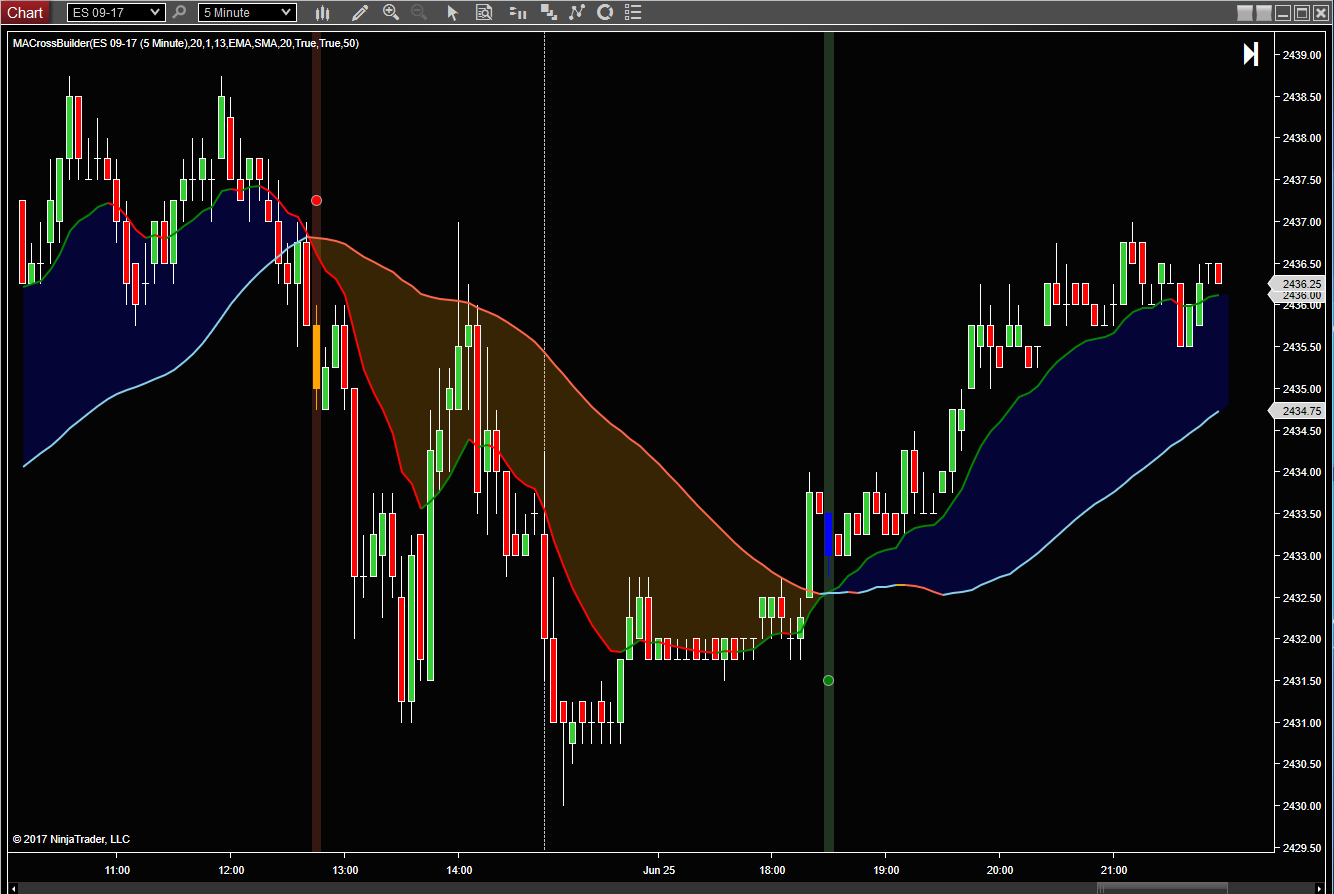Click the interval link button in title bar
The image size is (1334, 894).
coord(1264,13)
